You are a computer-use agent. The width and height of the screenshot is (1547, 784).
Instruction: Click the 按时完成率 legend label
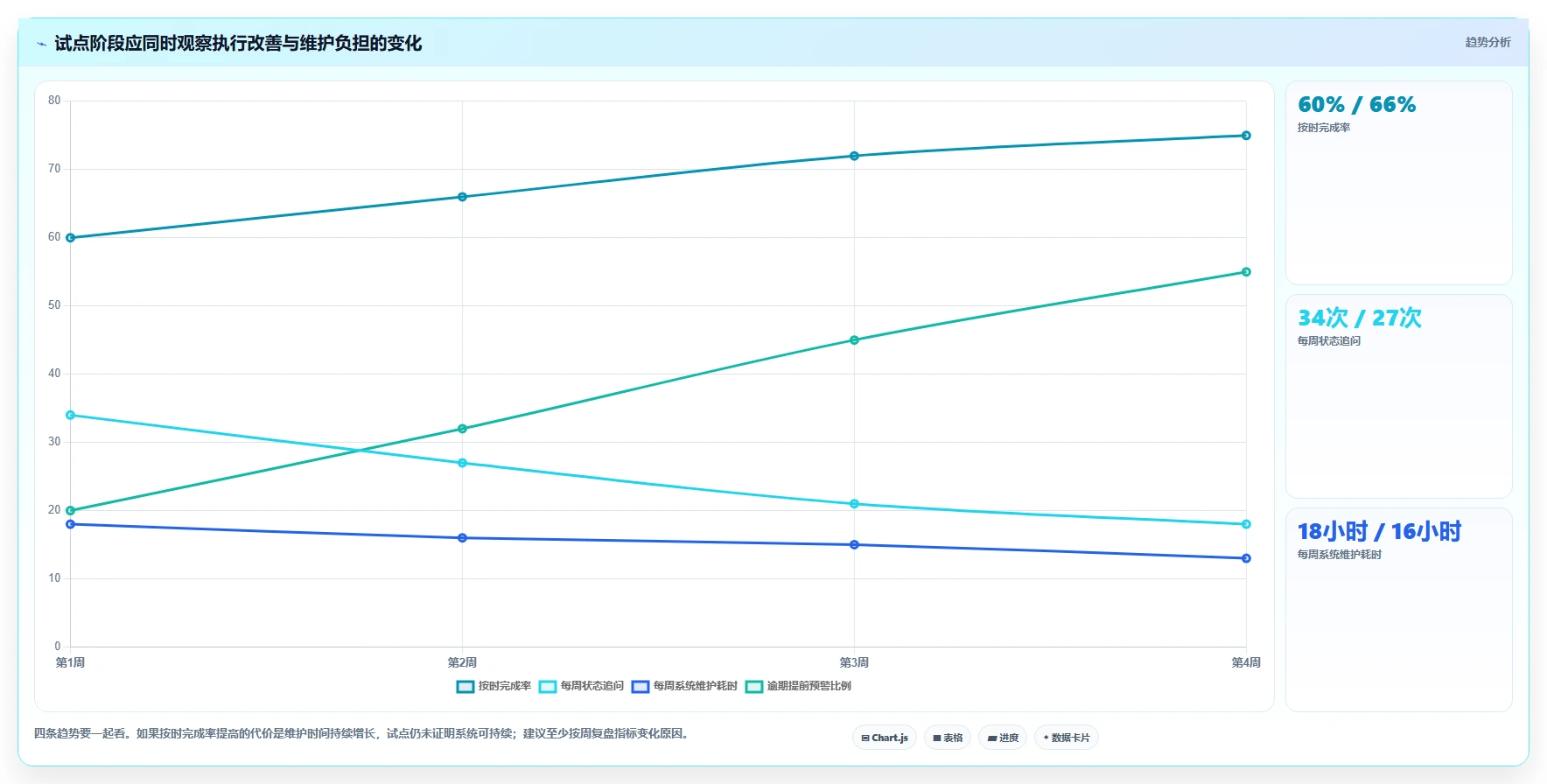pos(505,686)
